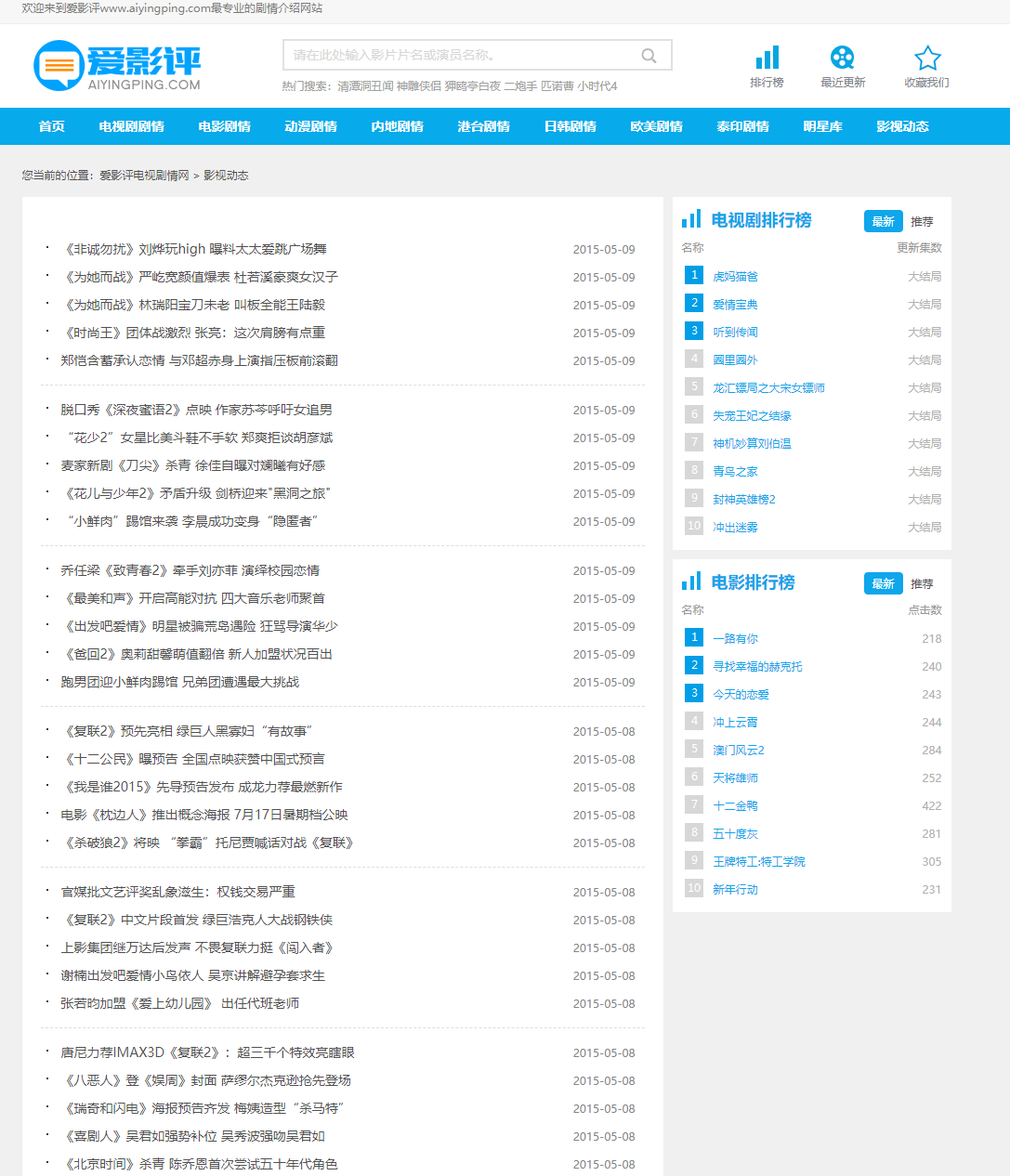Click breadcrumb 影视动态

(226, 175)
